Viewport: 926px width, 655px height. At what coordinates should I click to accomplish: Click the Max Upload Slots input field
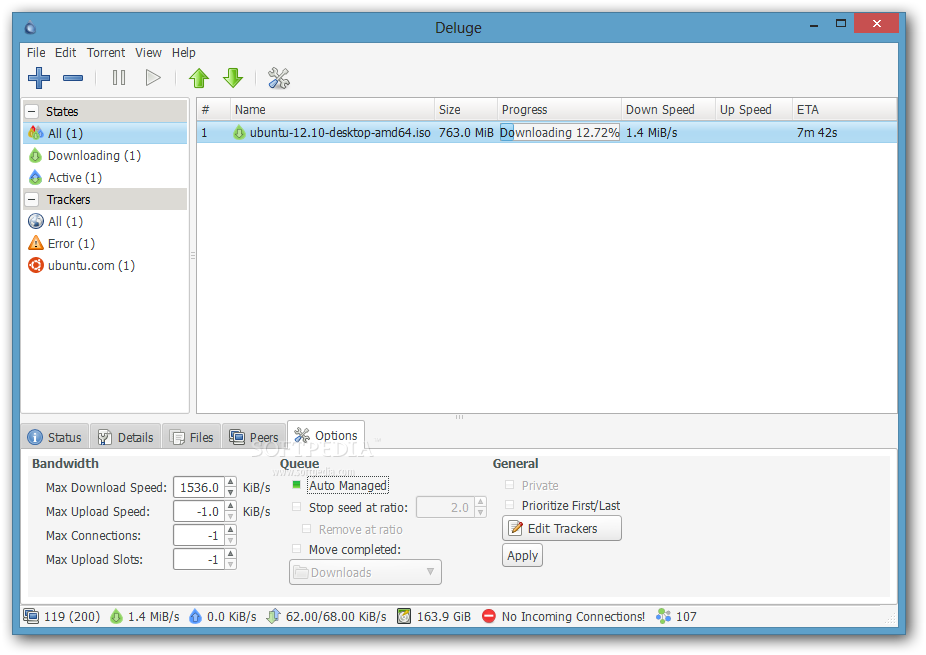point(200,559)
